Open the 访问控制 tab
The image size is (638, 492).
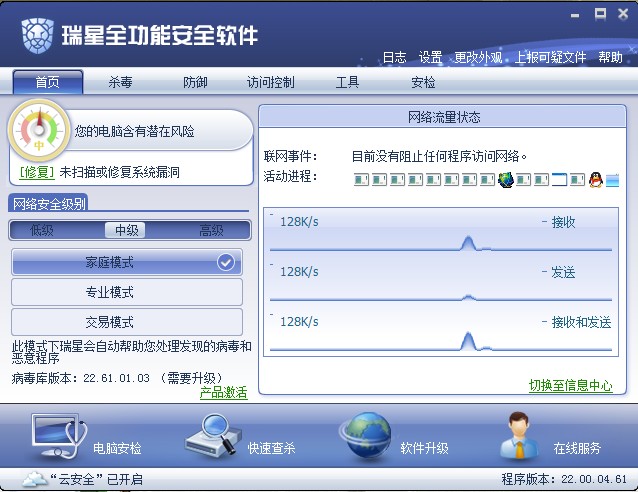271,82
